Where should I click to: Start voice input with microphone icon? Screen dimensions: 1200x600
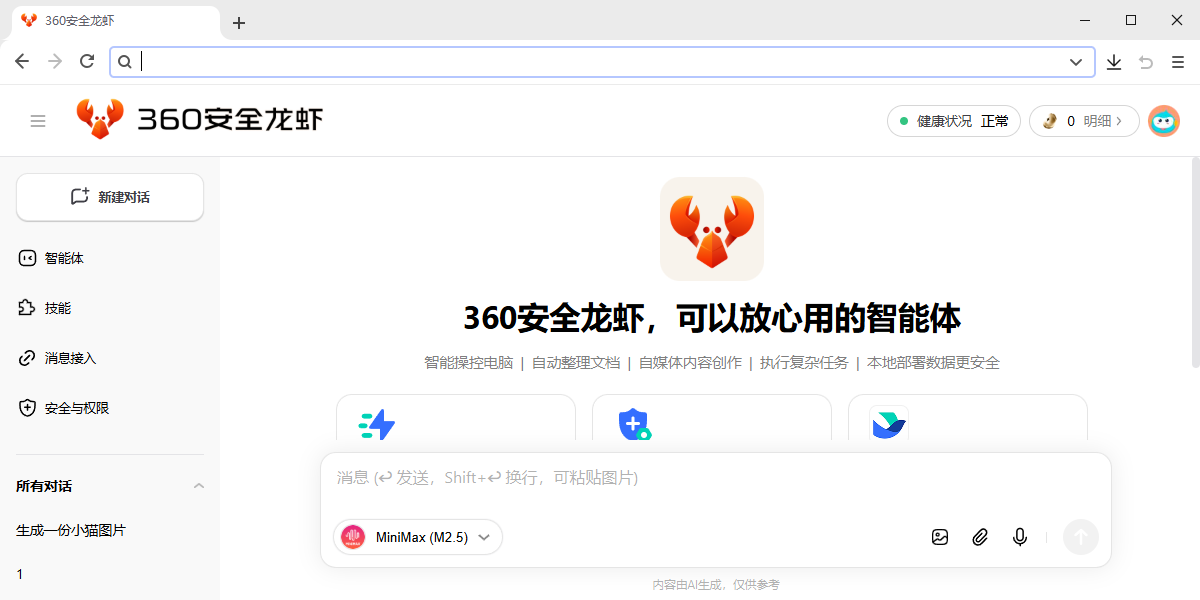[1020, 537]
